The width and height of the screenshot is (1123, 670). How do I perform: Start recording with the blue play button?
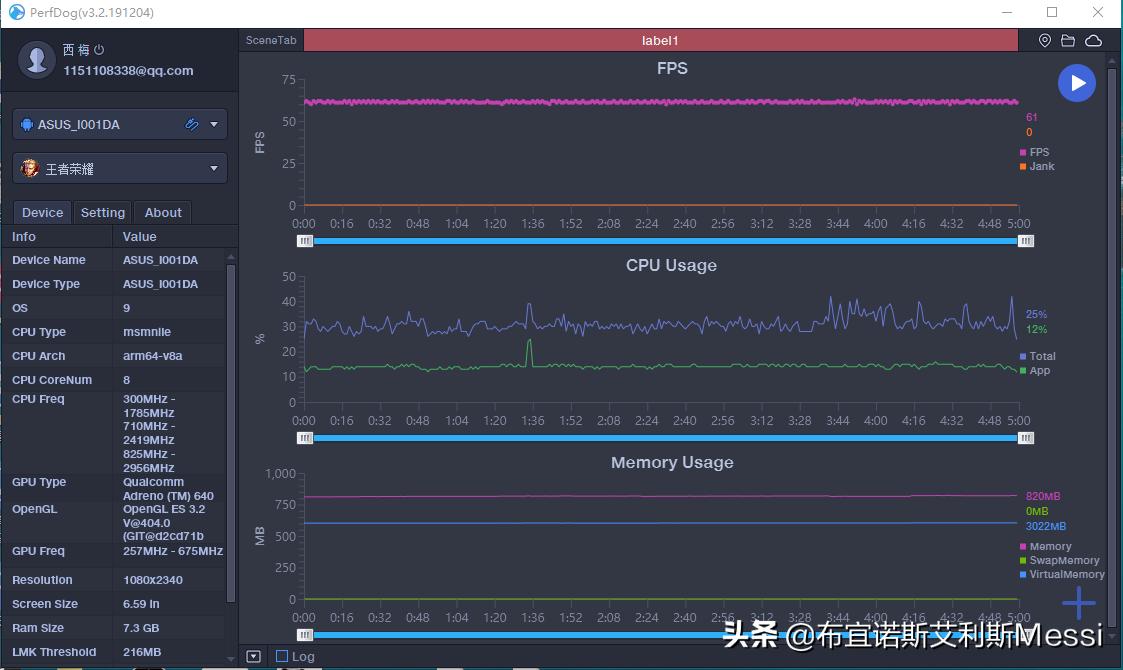pos(1077,83)
